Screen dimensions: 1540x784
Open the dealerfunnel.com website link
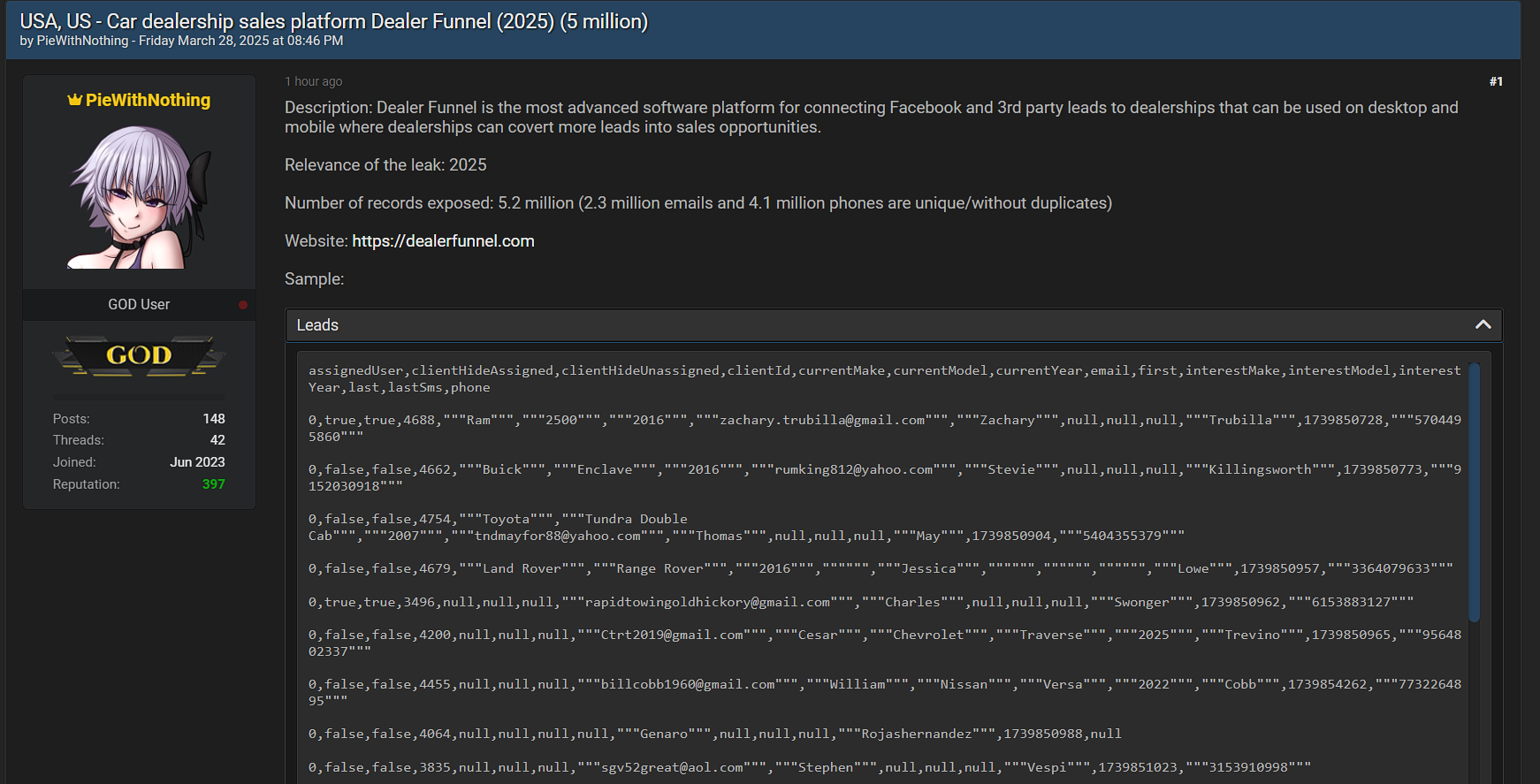pyautogui.click(x=443, y=241)
